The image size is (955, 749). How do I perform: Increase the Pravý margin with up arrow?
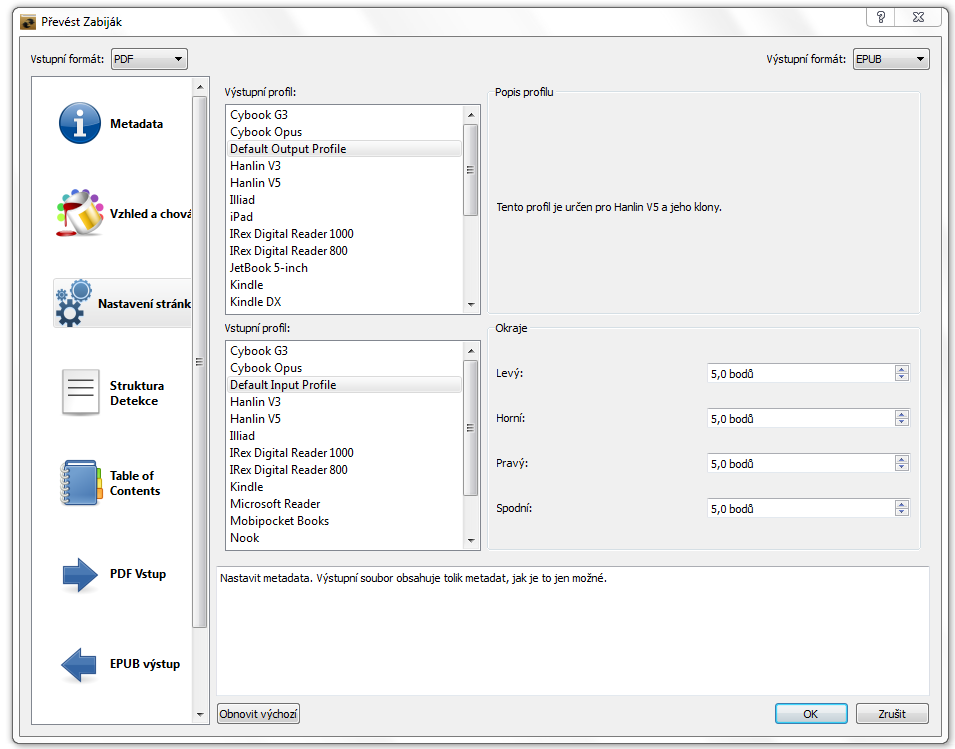(902, 459)
